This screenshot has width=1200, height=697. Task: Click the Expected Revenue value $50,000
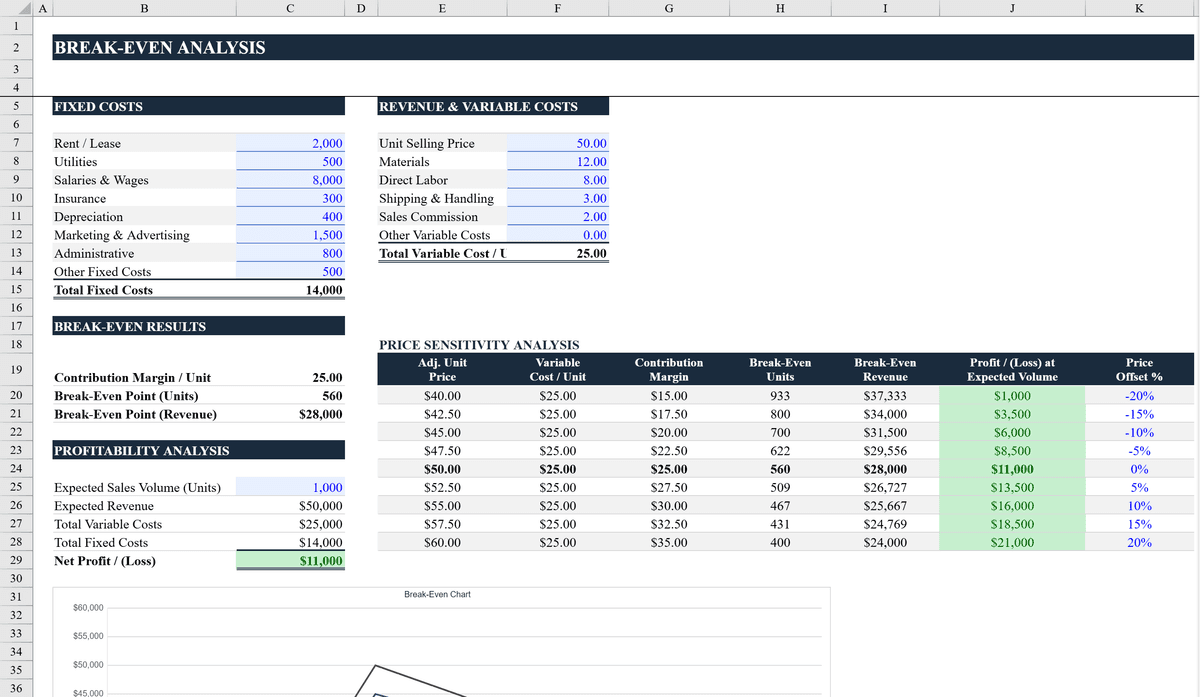pyautogui.click(x=291, y=506)
